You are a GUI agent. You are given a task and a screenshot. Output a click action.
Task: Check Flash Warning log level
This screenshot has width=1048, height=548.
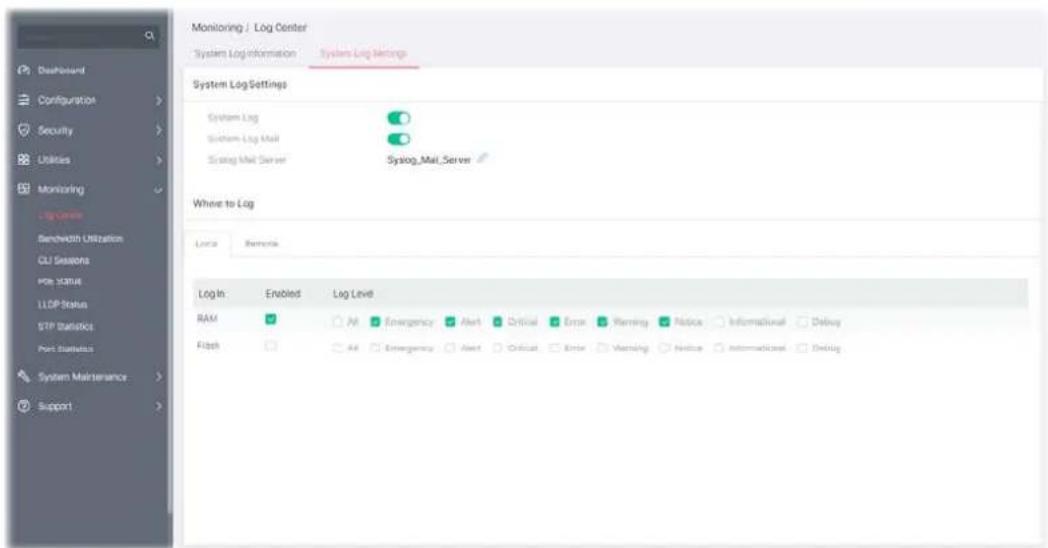[602, 348]
